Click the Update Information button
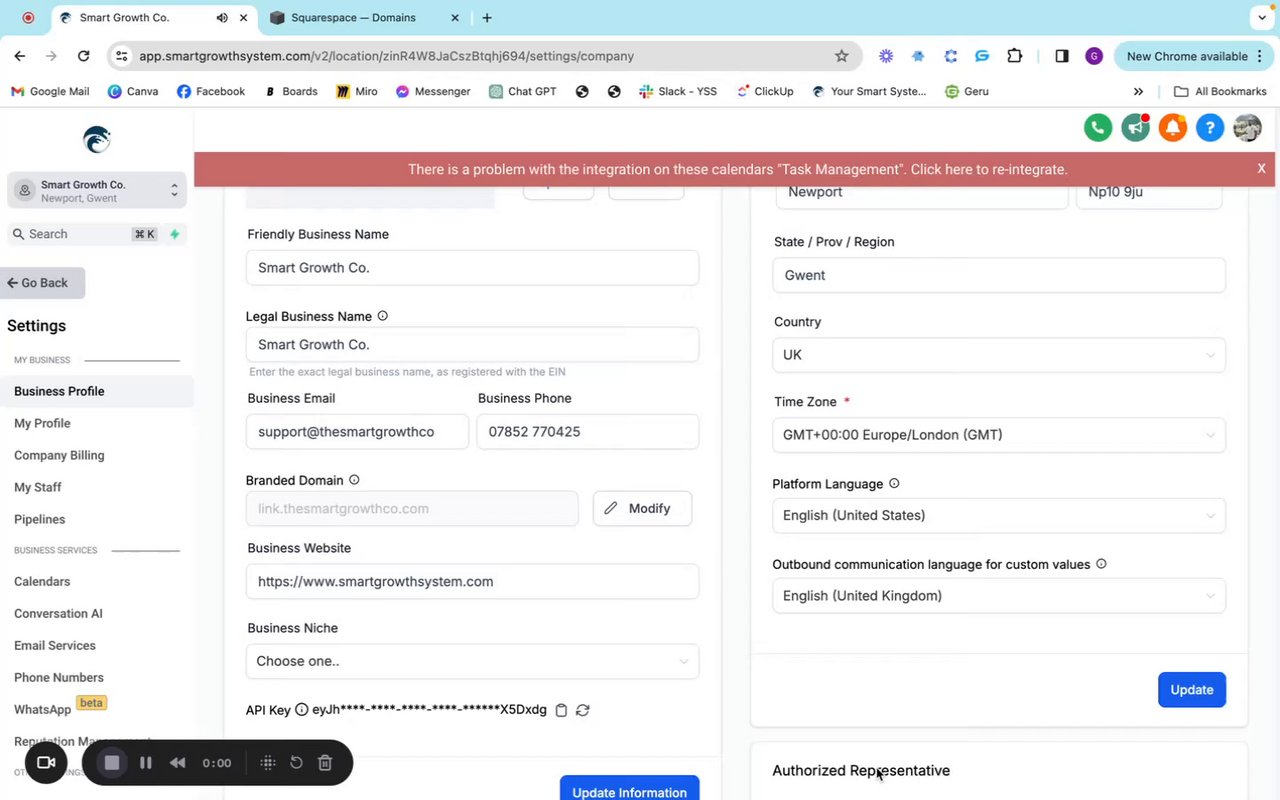1280x800 pixels. click(x=629, y=788)
